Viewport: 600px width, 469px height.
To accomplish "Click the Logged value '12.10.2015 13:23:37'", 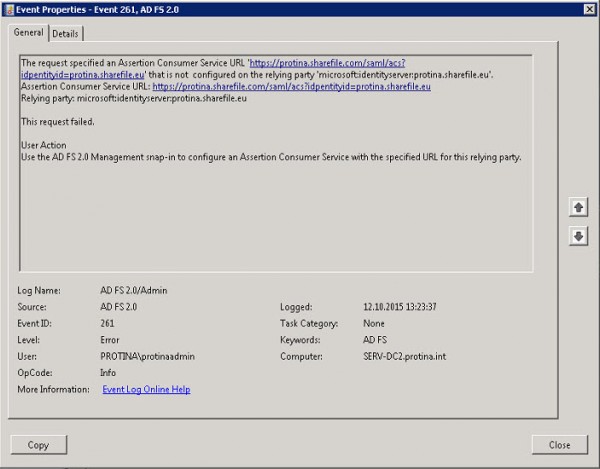I will 399,307.
